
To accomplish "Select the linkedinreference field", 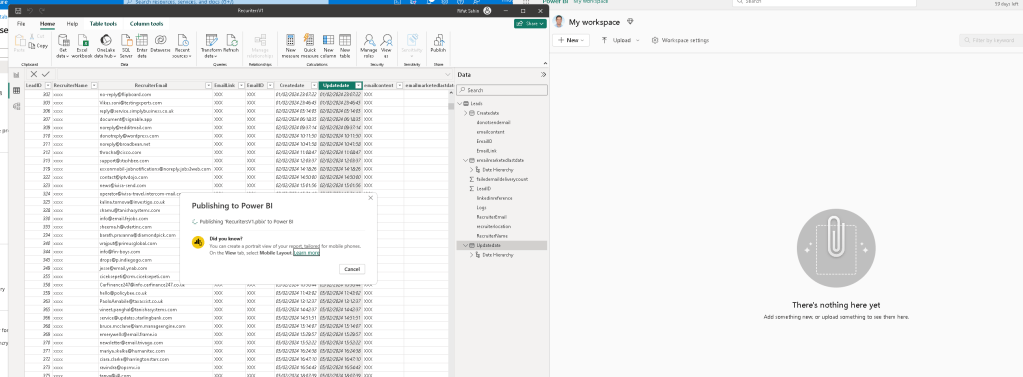I will 495,198.
